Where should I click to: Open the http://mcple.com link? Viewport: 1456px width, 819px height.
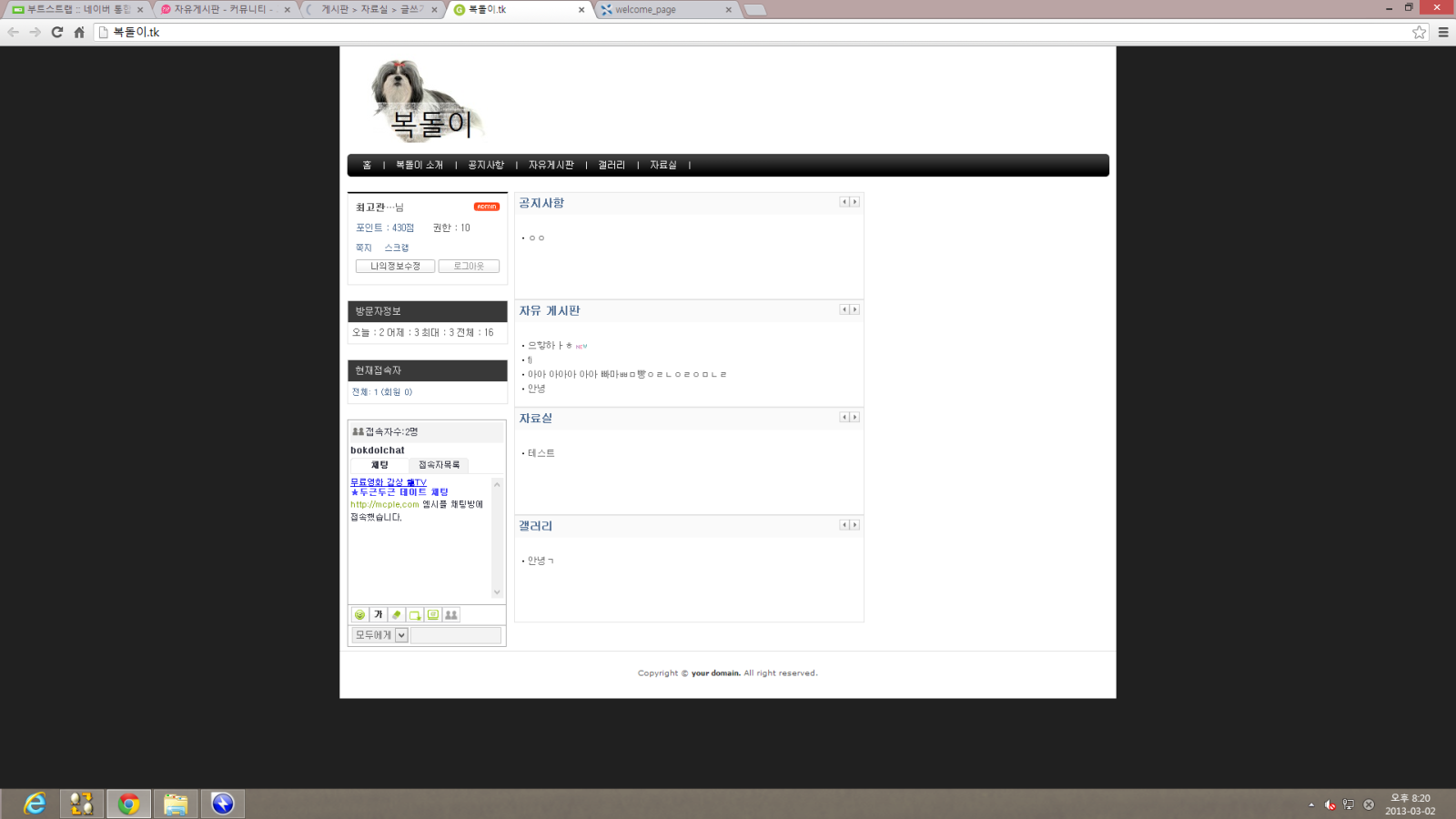(x=385, y=504)
